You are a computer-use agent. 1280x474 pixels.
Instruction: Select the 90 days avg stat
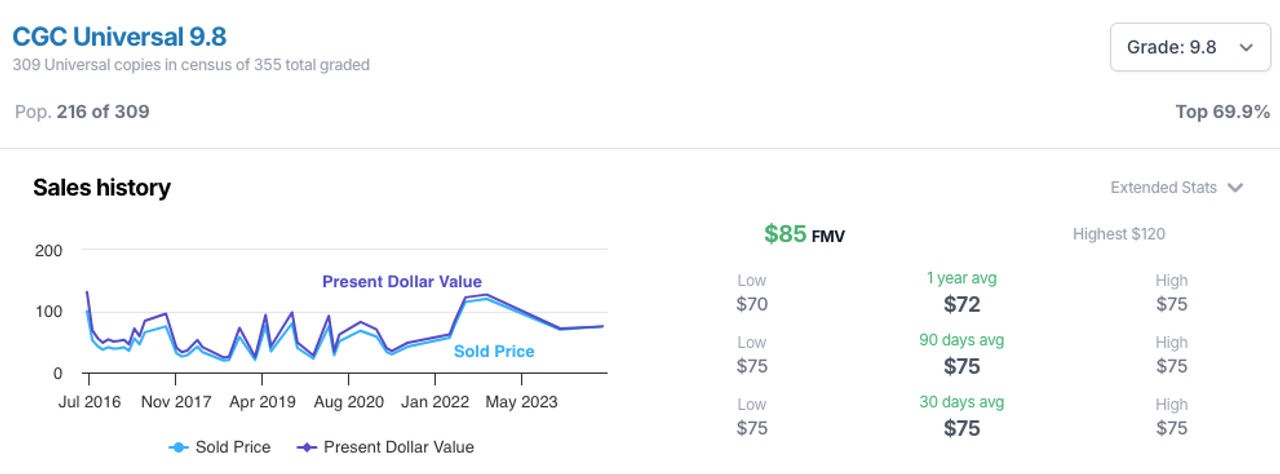point(962,354)
